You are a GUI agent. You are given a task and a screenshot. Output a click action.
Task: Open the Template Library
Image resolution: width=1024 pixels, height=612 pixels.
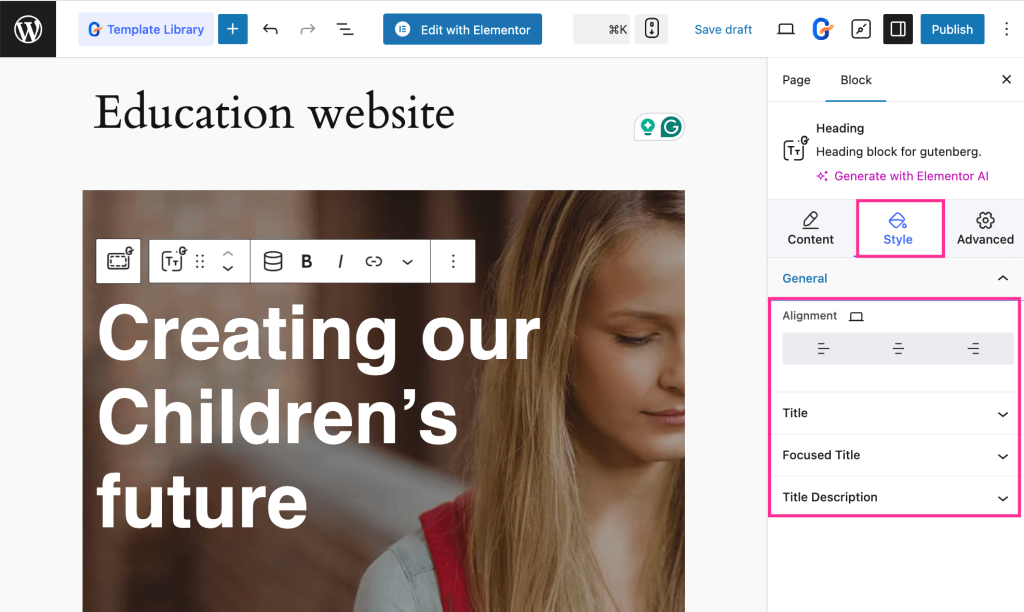(146, 29)
